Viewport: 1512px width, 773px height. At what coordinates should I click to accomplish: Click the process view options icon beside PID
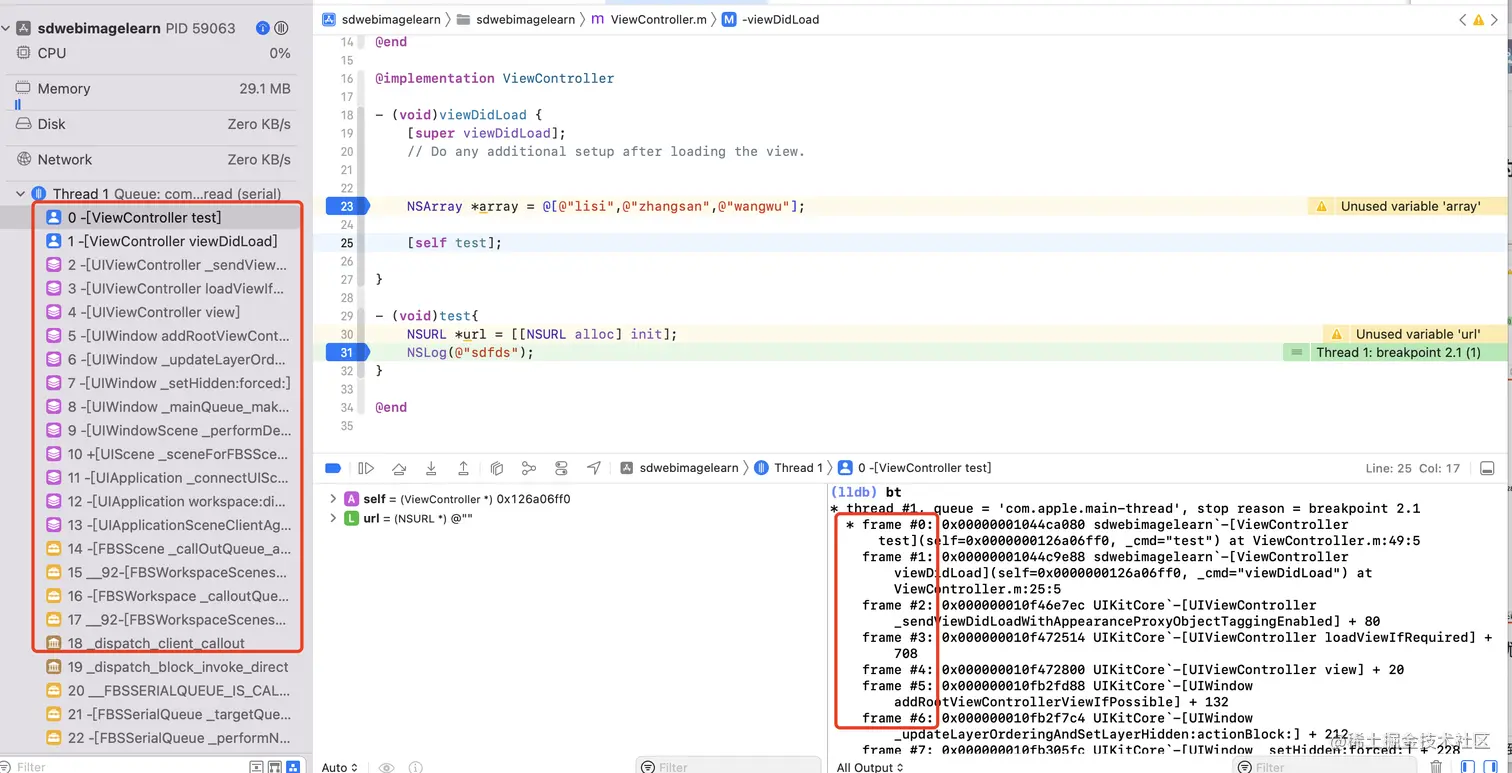[x=281, y=28]
